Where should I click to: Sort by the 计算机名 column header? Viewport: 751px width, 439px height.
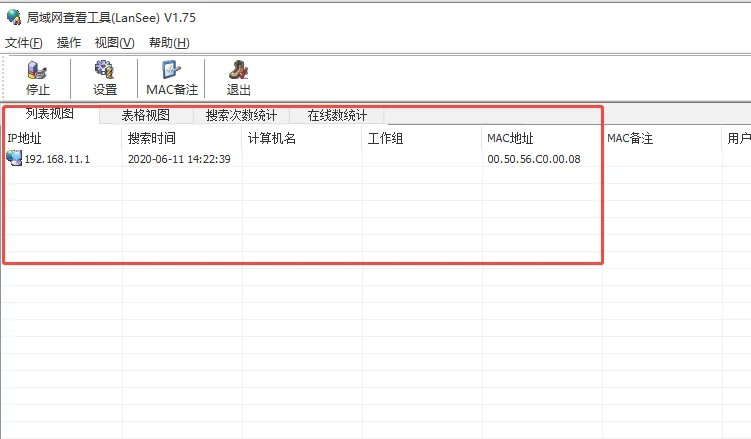[302, 138]
